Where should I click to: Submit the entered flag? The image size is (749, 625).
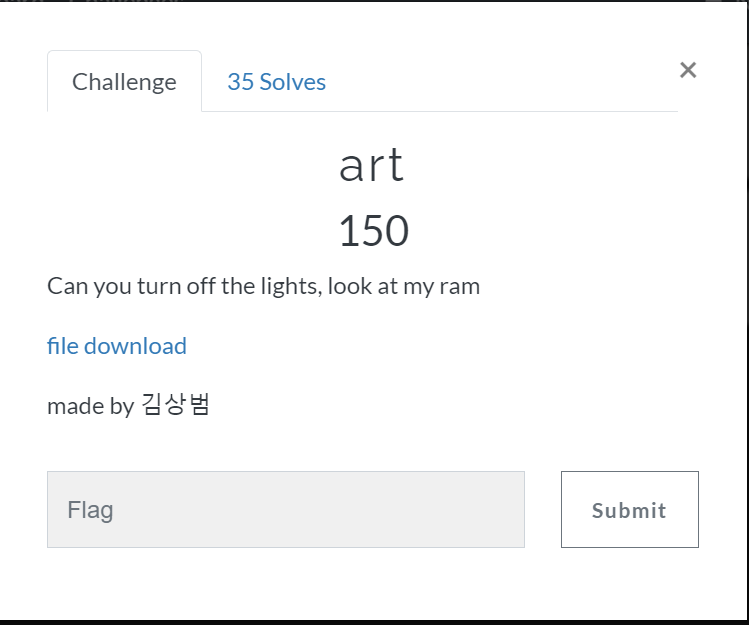pyautogui.click(x=629, y=510)
